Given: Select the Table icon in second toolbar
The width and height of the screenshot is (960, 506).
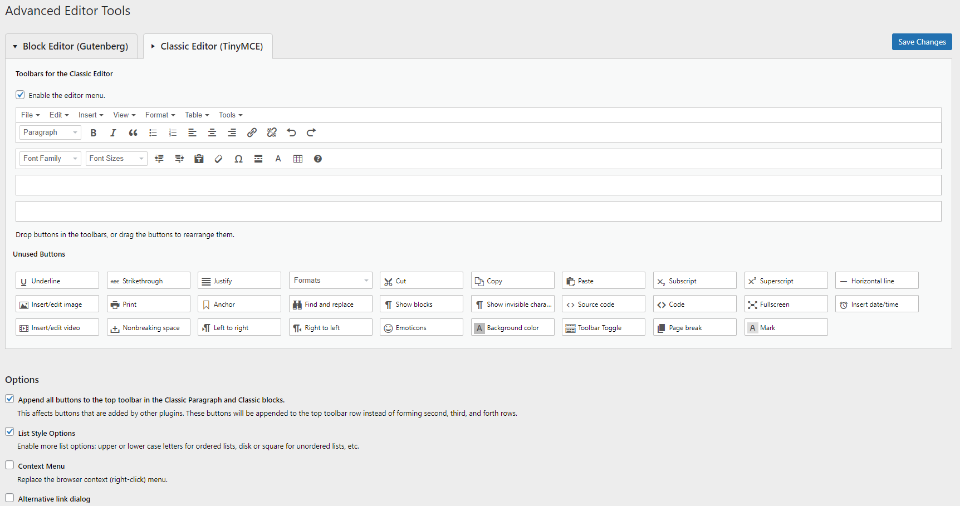Looking at the screenshot, I should [298, 159].
